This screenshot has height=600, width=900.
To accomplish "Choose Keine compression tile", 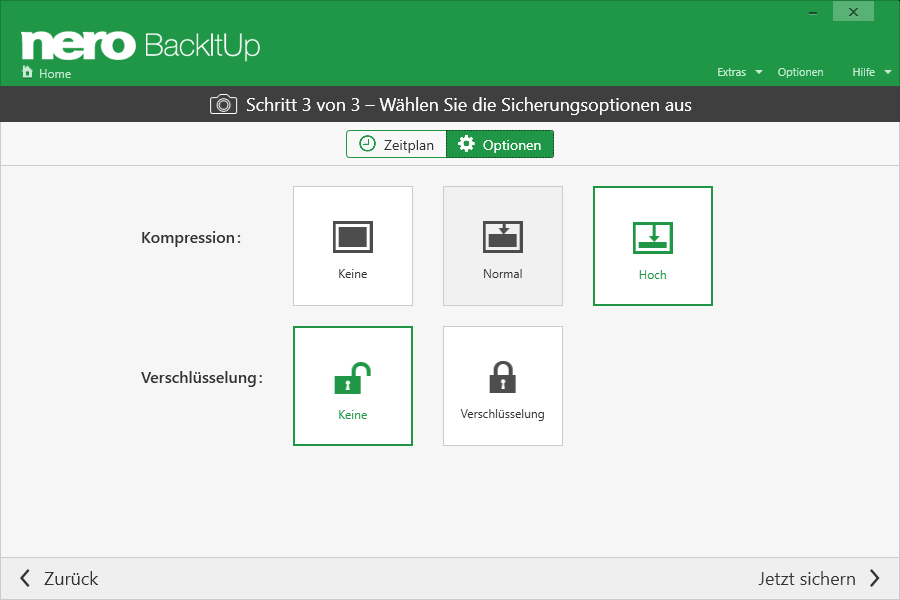I will point(353,246).
